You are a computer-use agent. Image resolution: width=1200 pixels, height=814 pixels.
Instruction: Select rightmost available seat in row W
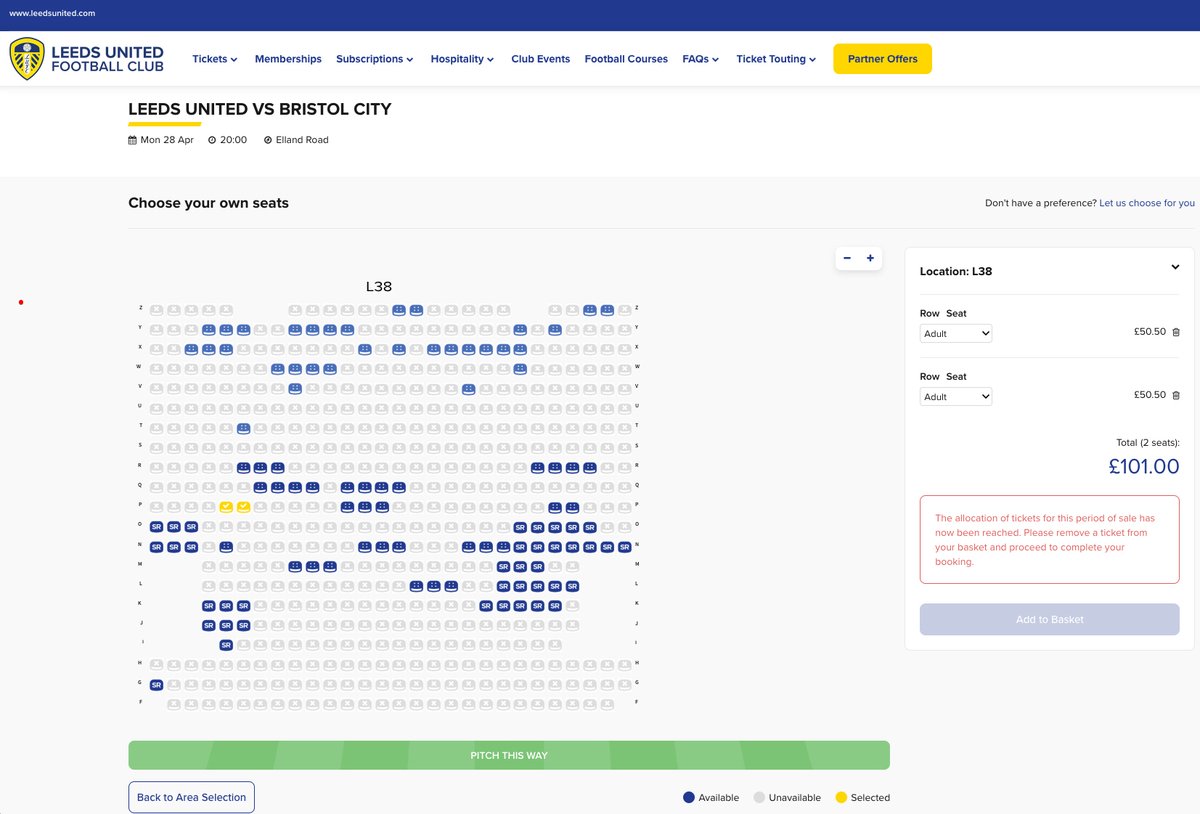click(520, 369)
